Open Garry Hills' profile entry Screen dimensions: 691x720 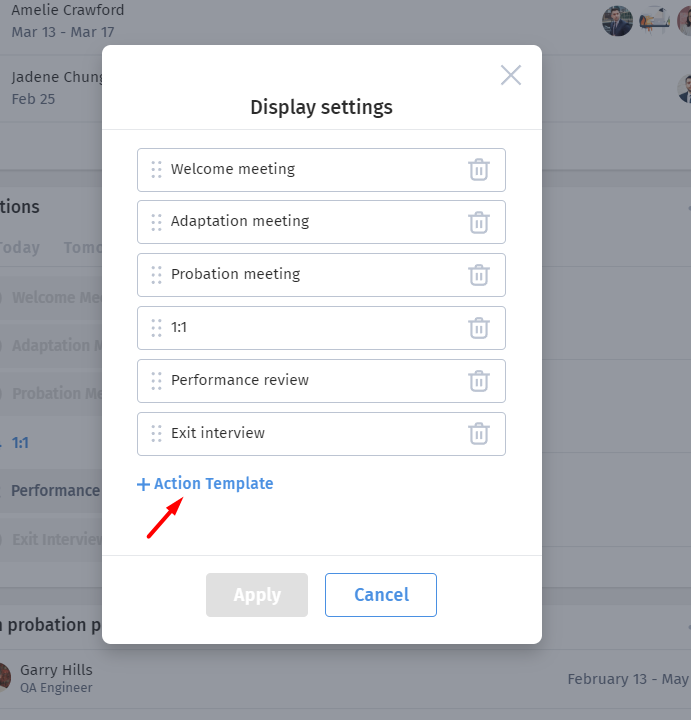(x=56, y=678)
